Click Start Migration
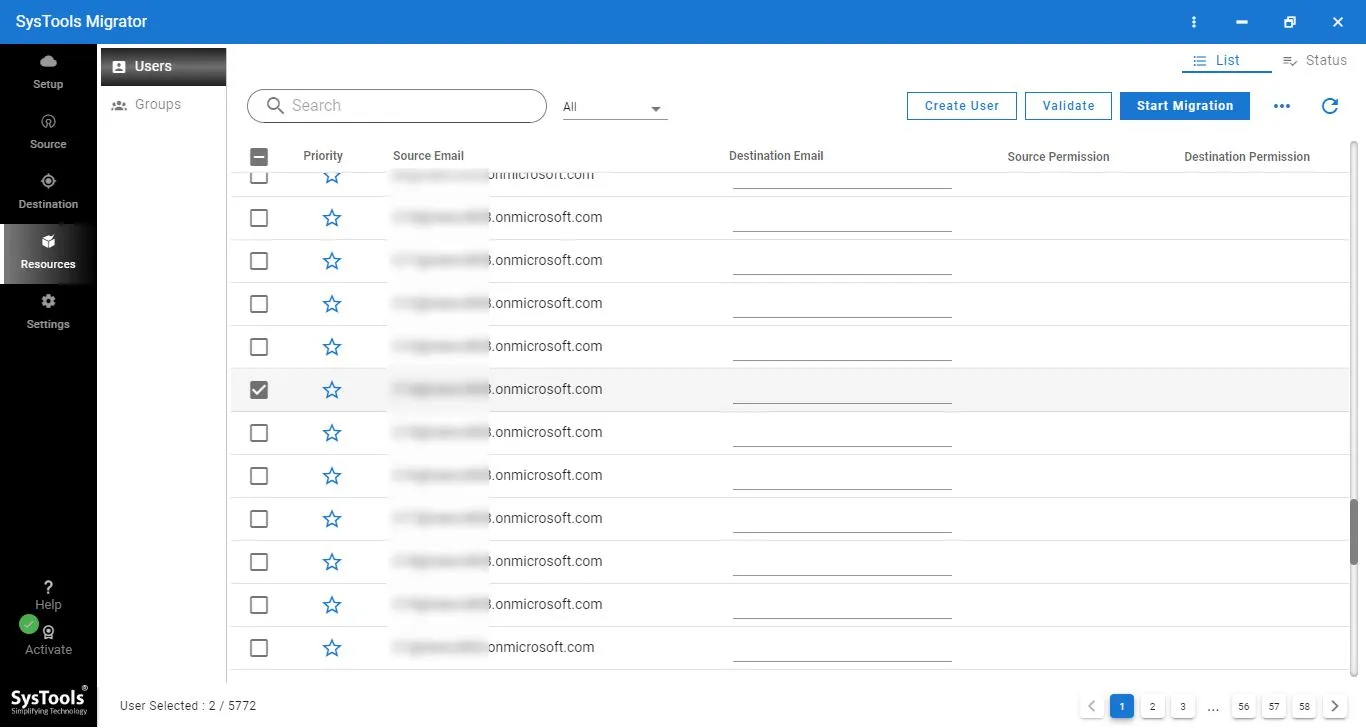 coord(1185,106)
